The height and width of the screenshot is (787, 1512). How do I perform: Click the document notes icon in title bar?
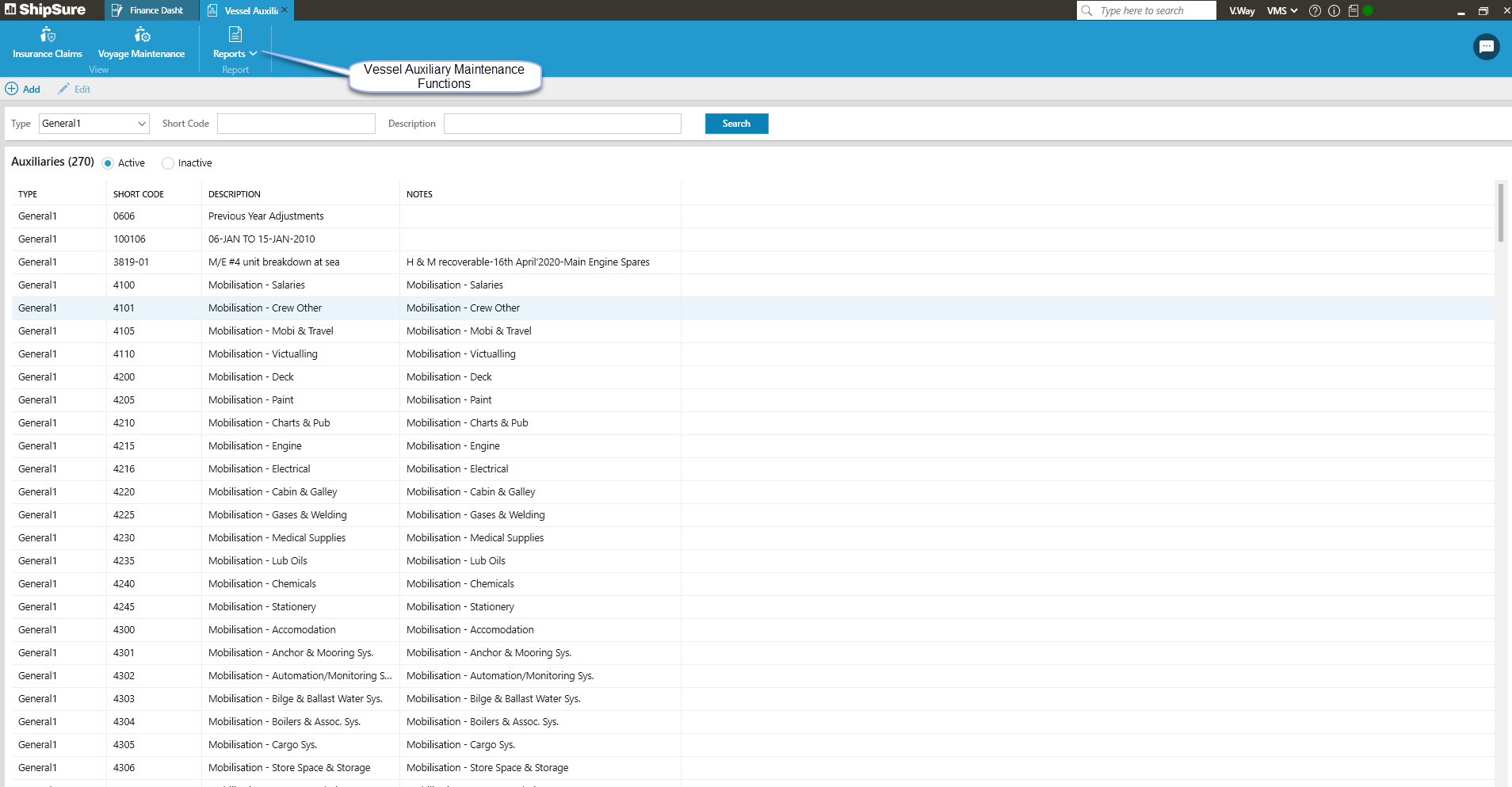click(x=1353, y=11)
